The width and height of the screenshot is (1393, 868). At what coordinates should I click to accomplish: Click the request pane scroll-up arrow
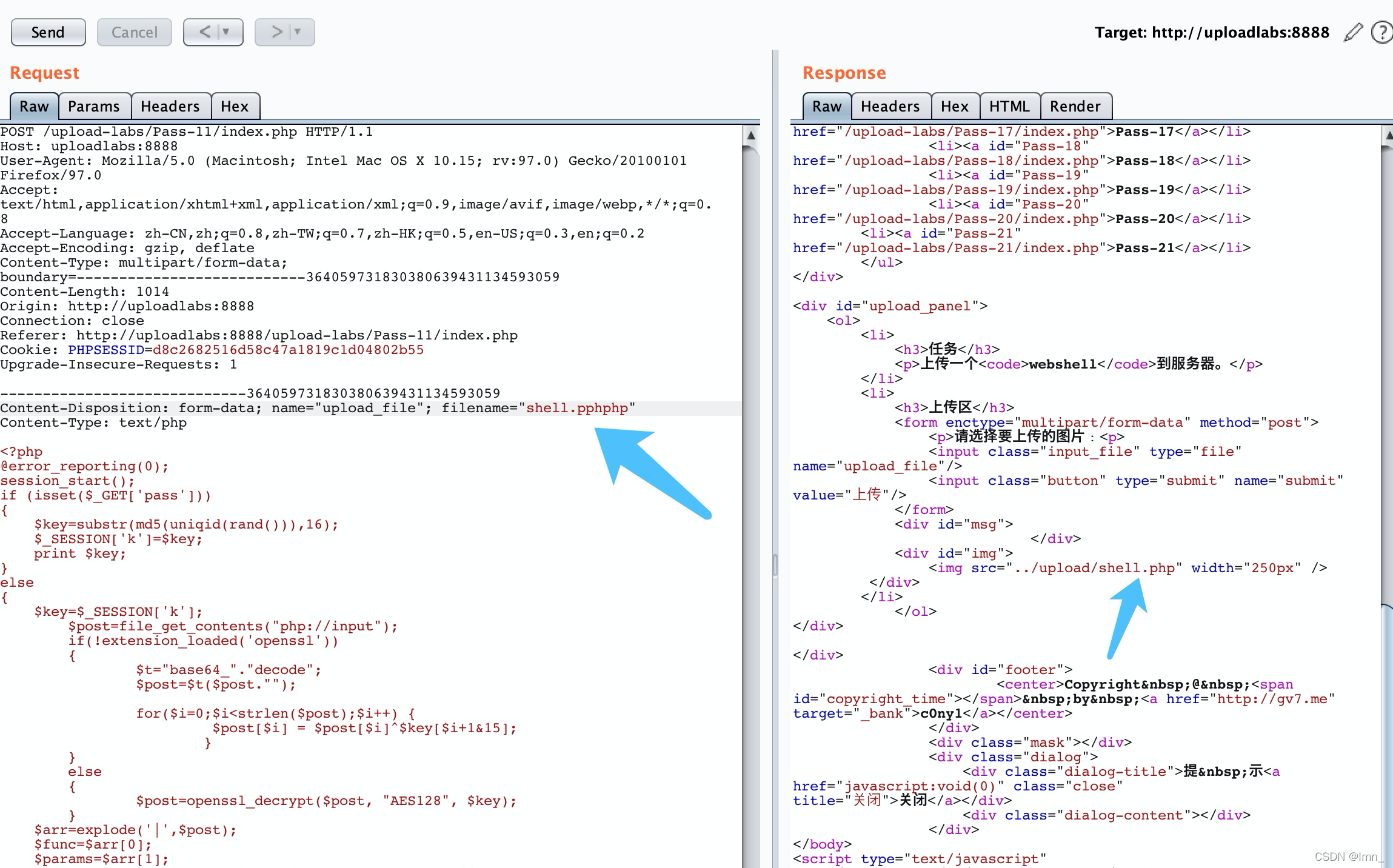[x=750, y=135]
